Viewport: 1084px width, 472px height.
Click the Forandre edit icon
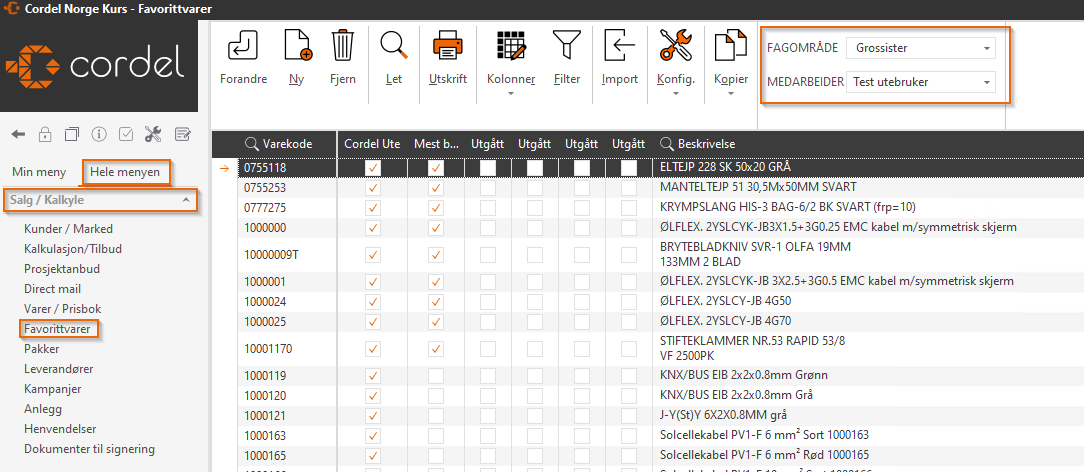point(242,46)
